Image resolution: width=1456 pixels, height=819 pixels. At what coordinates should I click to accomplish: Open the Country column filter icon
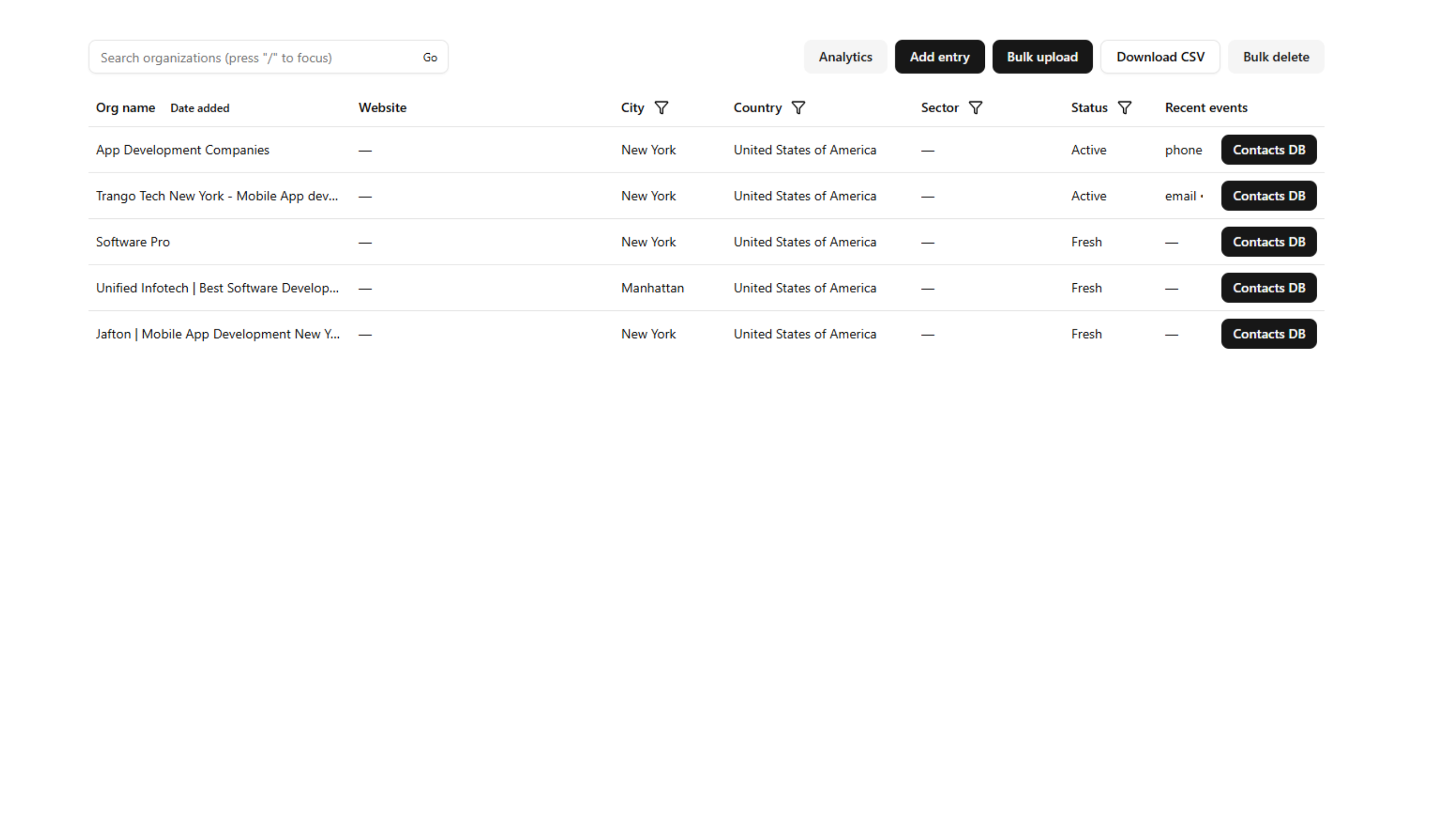click(798, 107)
